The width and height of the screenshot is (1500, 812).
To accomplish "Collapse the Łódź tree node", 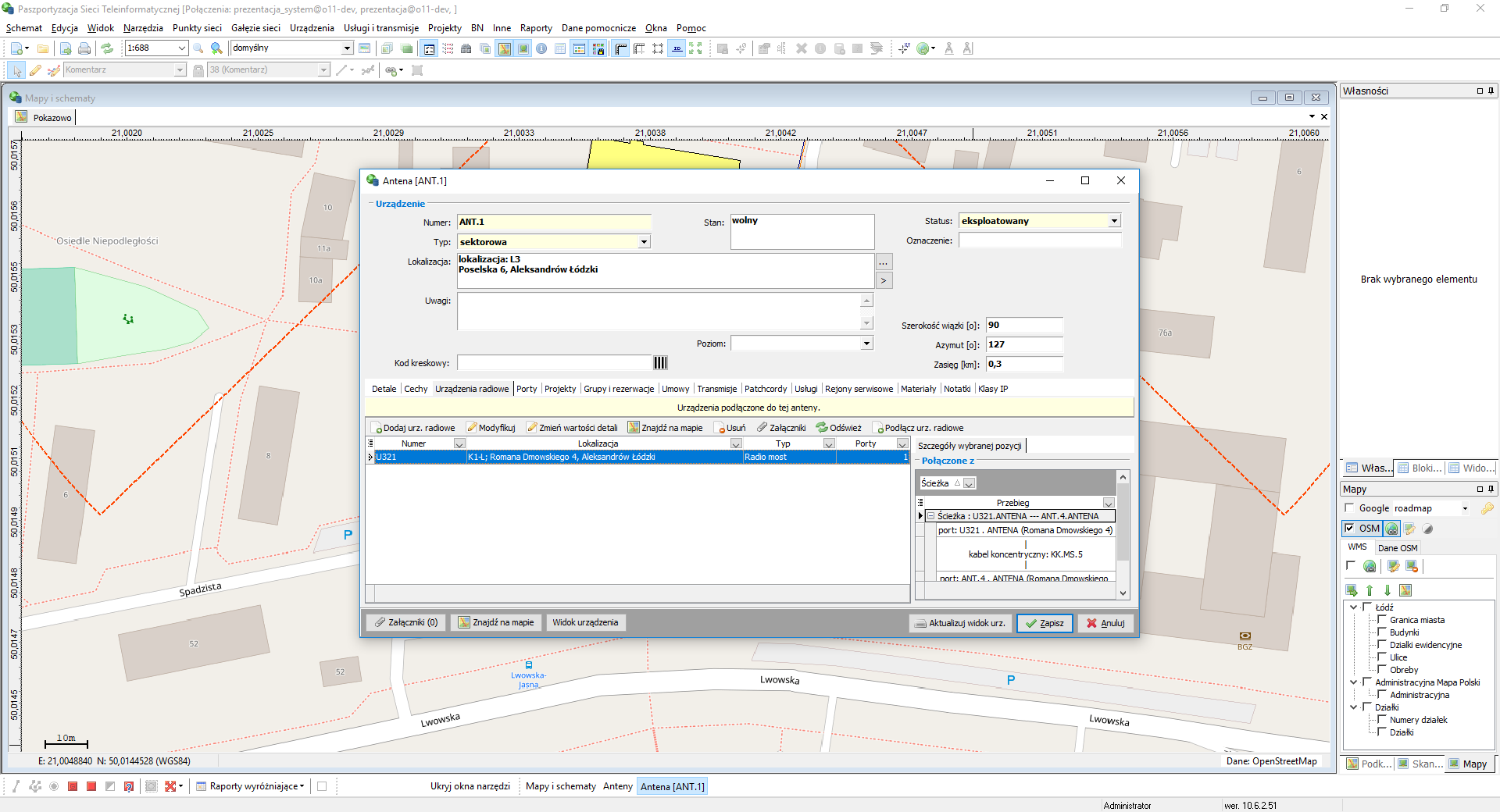I will 1354,607.
